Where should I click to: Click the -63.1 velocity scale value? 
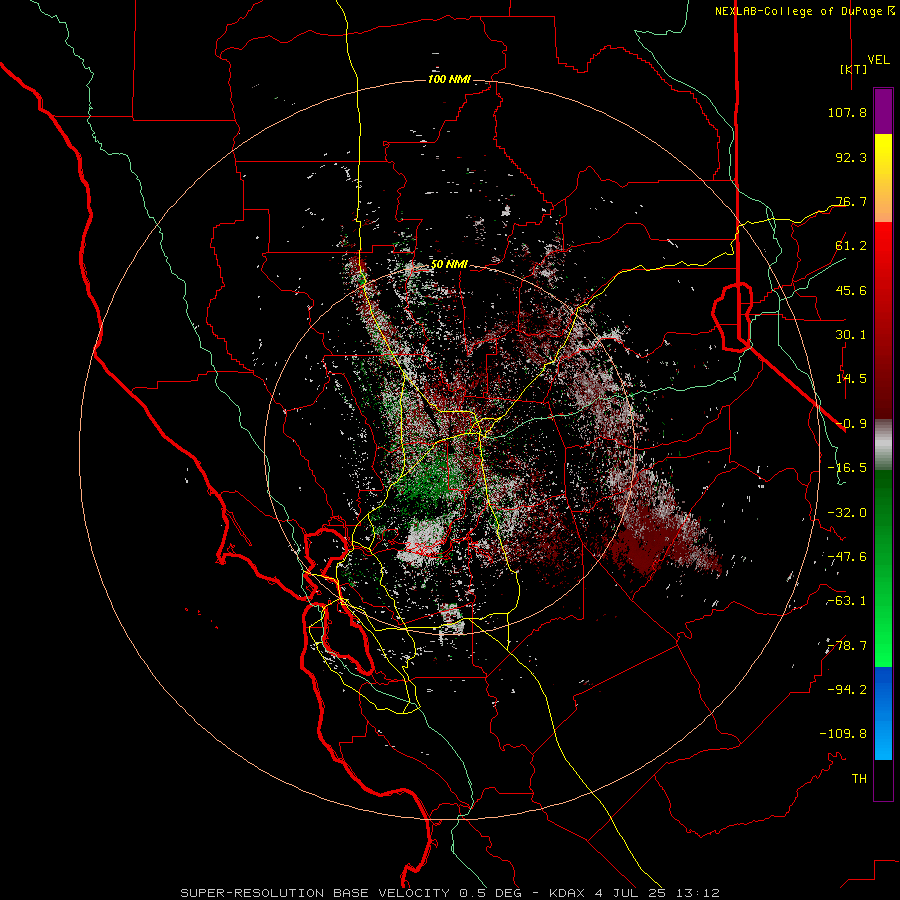point(847,601)
